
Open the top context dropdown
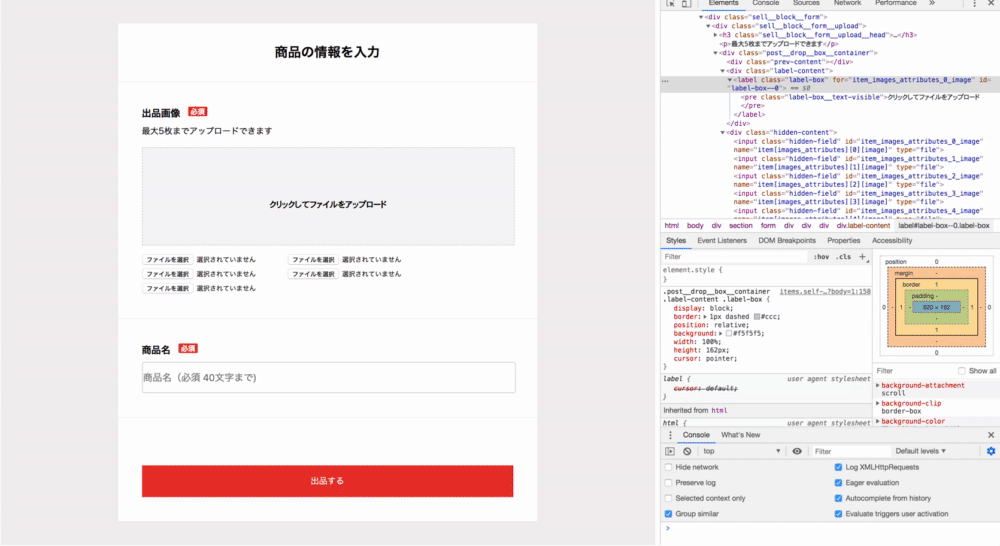point(741,451)
